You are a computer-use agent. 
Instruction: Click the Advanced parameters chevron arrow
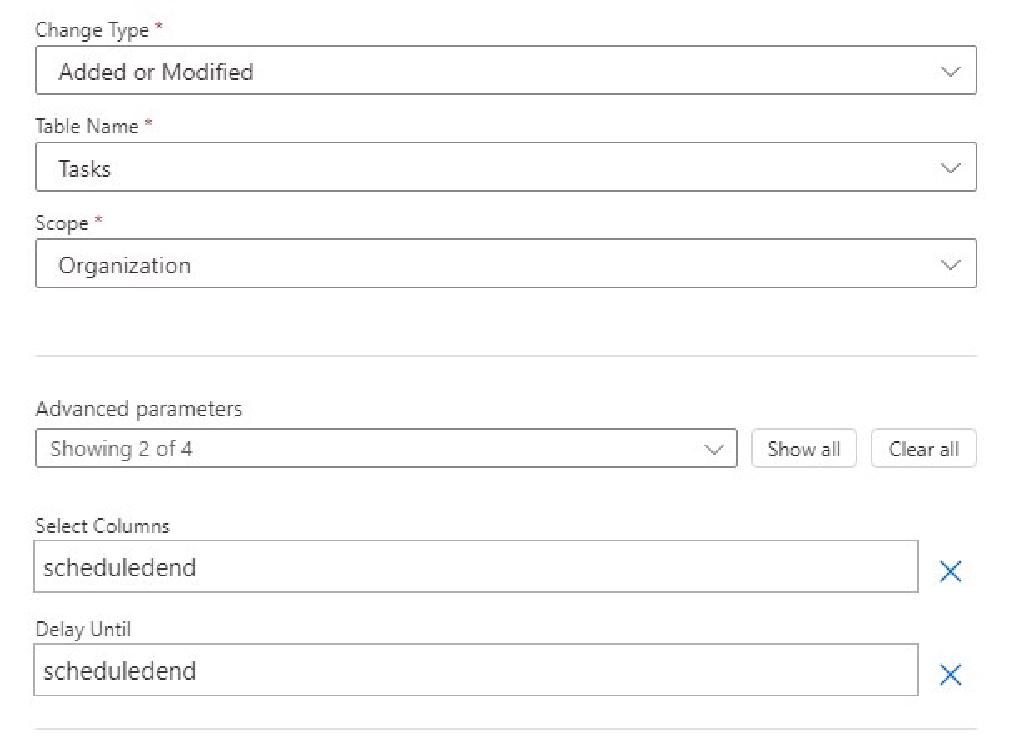click(713, 449)
